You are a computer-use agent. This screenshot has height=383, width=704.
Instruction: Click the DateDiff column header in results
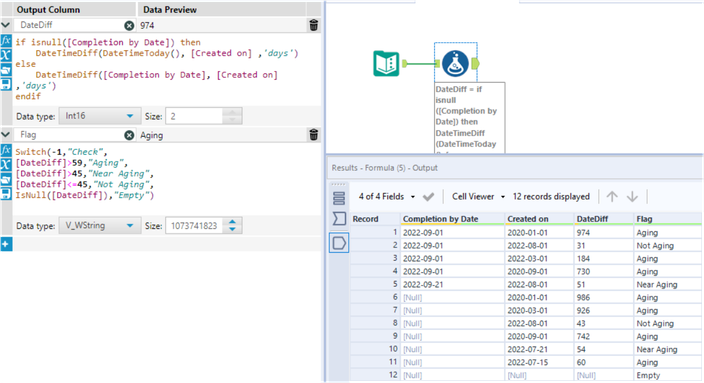pos(603,219)
